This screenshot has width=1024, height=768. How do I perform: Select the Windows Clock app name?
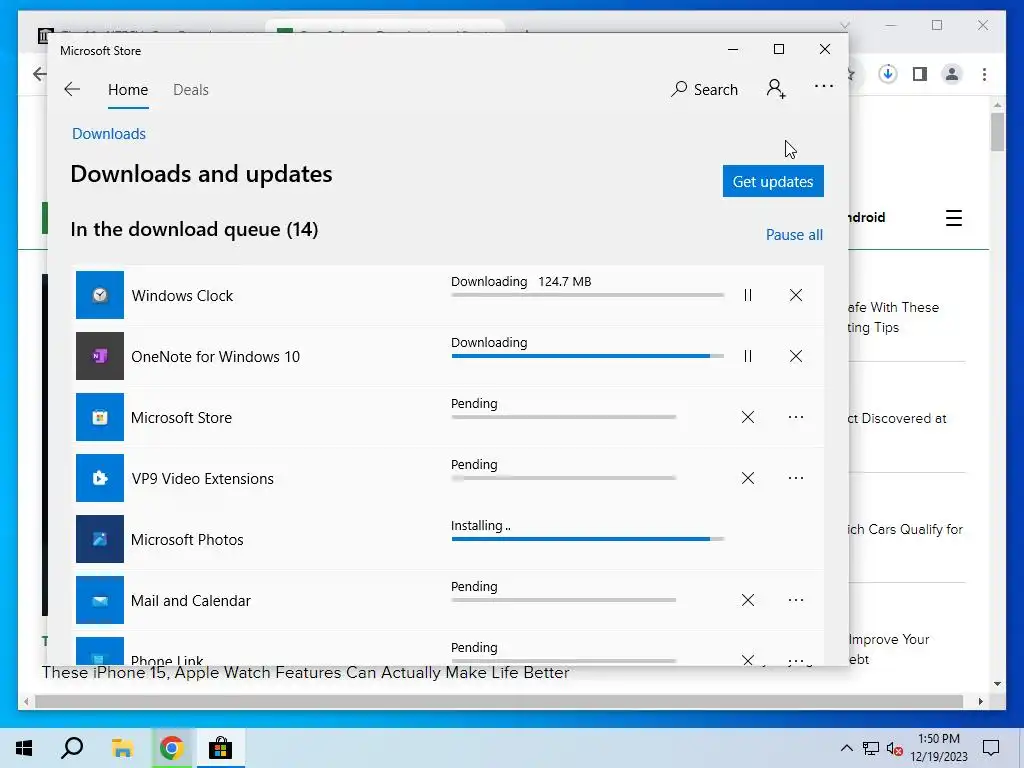point(182,296)
